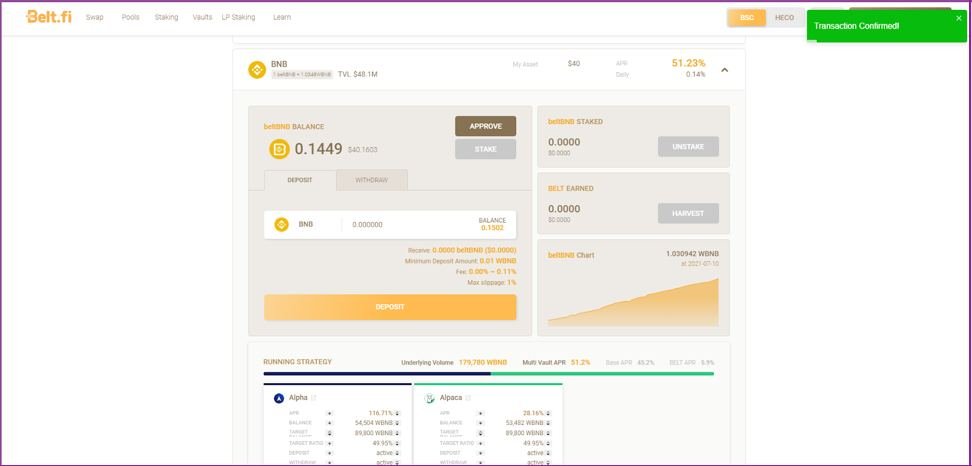972x466 pixels.
Task: Click the Belt.fi logo
Action: click(x=50, y=17)
